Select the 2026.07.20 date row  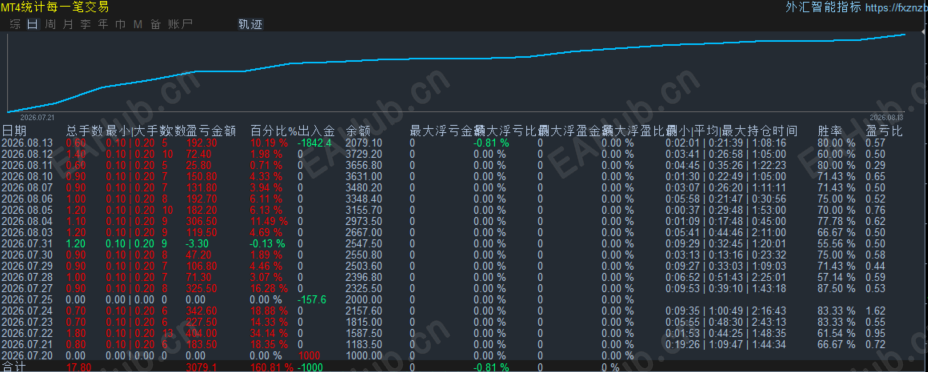pos(27,356)
